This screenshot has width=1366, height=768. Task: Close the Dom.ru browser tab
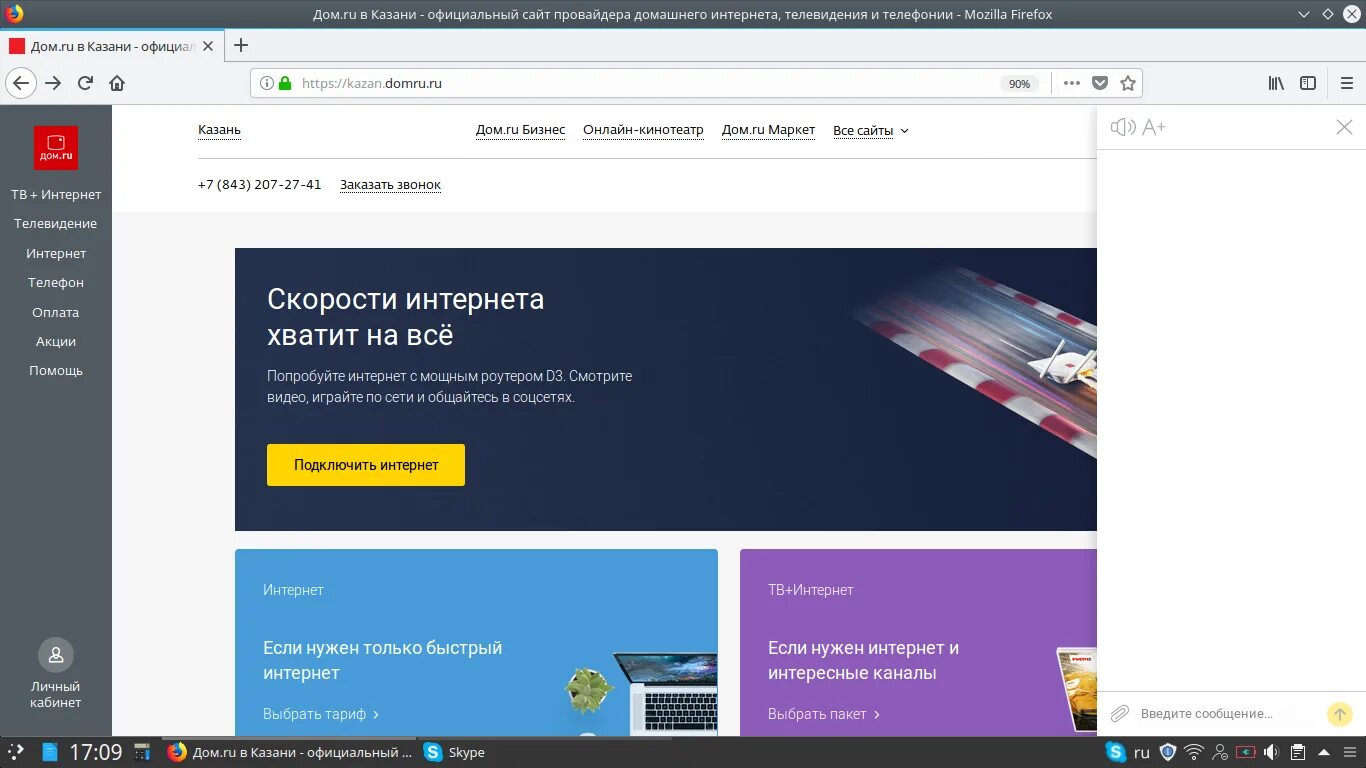208,46
